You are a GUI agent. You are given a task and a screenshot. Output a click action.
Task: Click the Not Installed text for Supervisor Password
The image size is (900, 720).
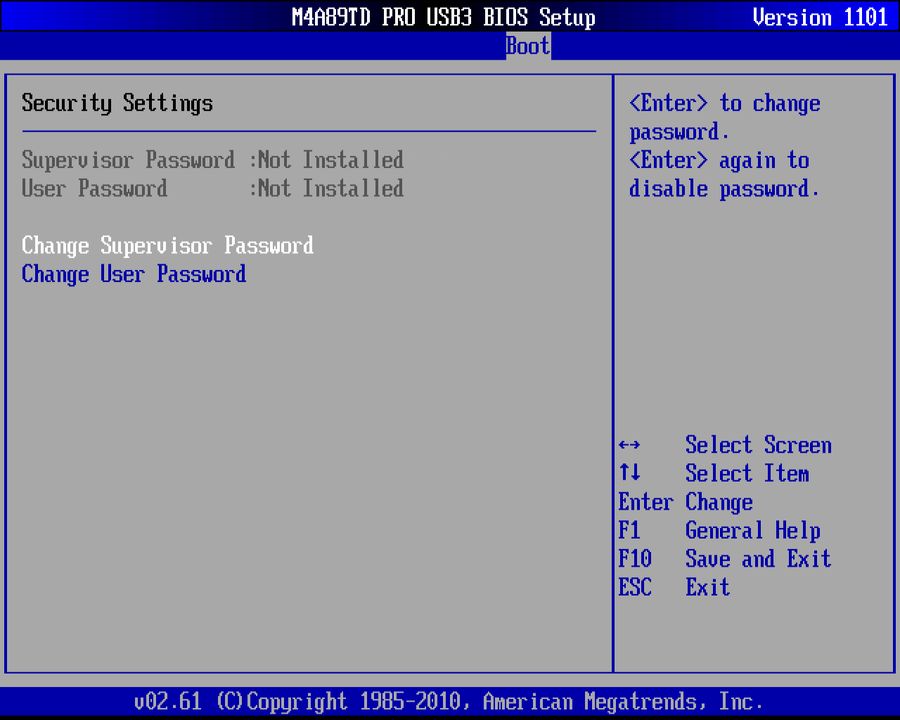pyautogui.click(x=330, y=160)
